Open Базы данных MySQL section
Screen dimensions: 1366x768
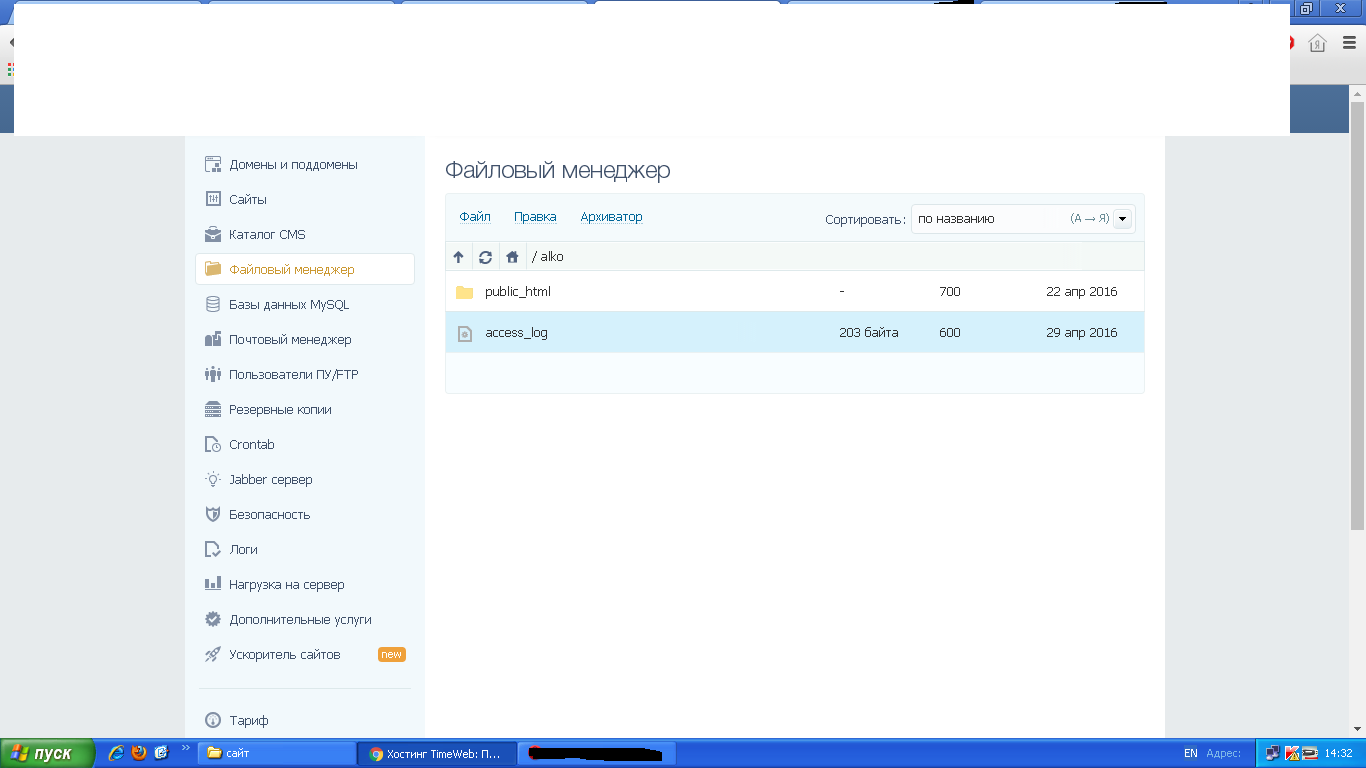coord(288,305)
